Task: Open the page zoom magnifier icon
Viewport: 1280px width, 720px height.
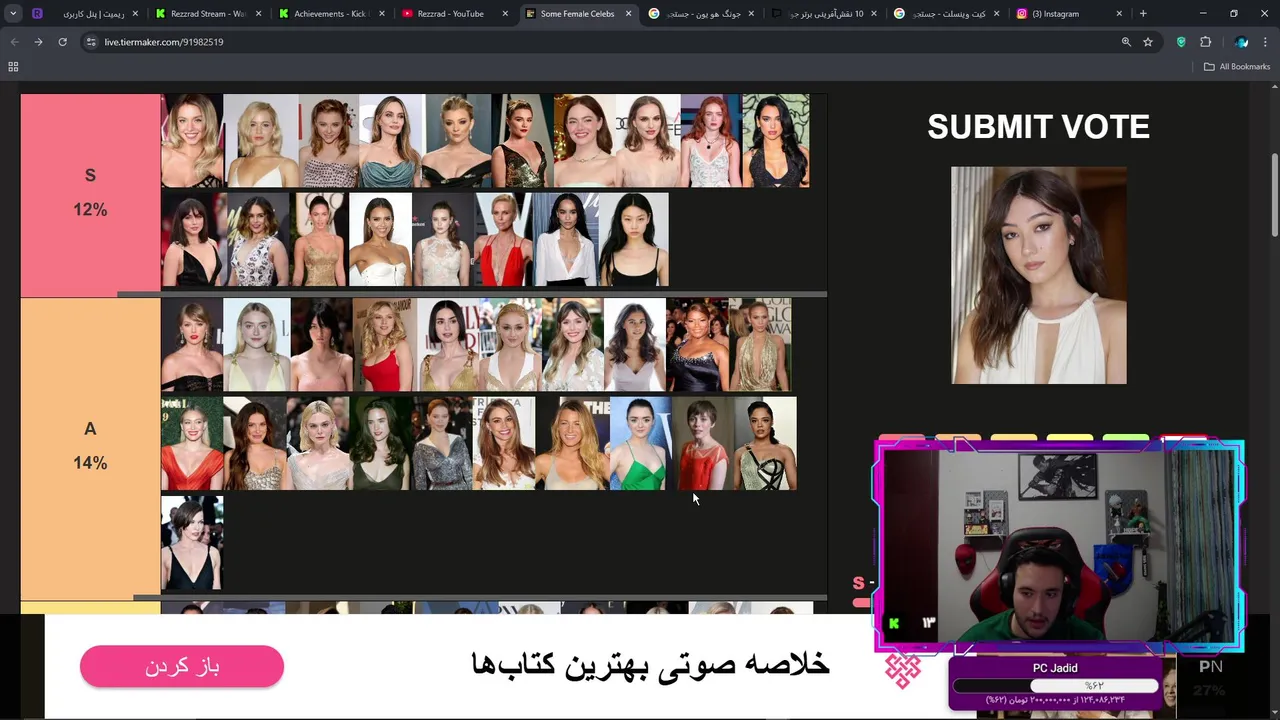Action: (x=1126, y=42)
